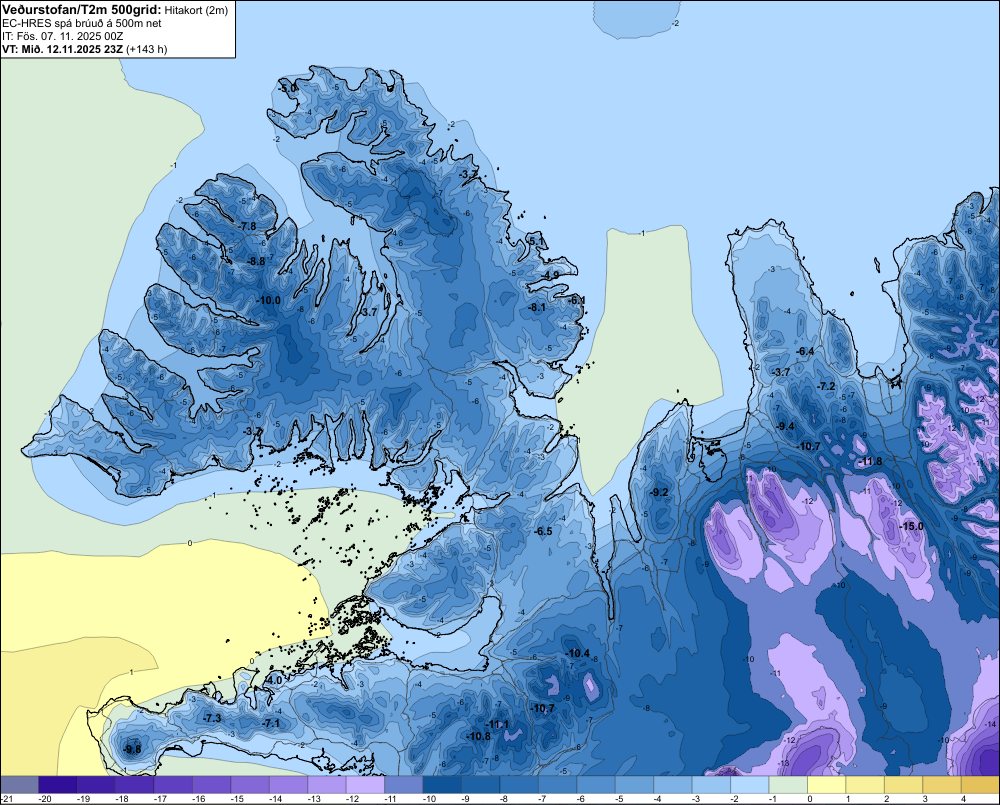Select the legend swatch between -18 and -17

click(135, 785)
